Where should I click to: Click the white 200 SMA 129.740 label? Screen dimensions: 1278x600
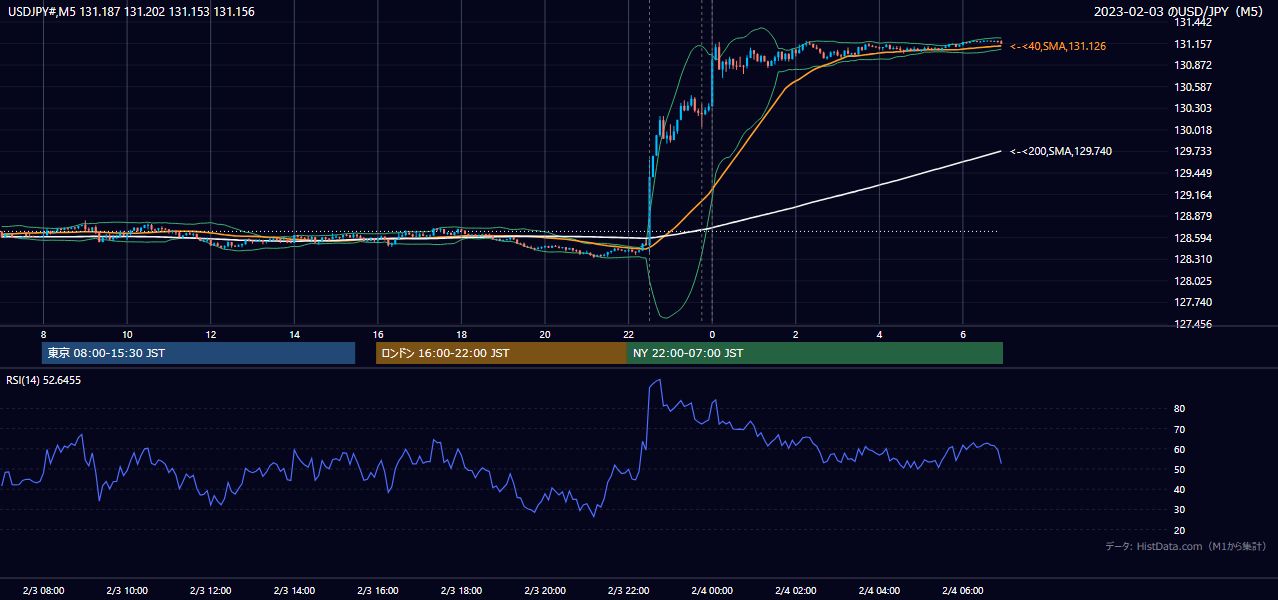click(x=1061, y=151)
